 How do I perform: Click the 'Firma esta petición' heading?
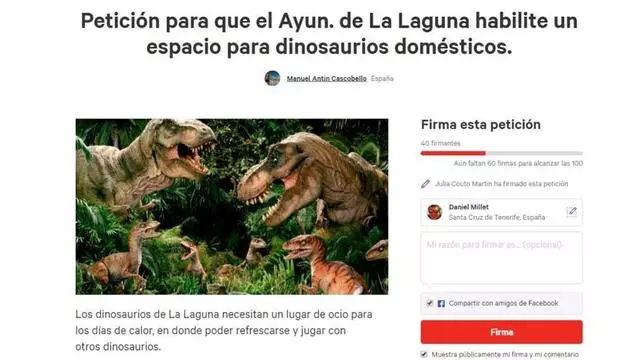click(x=481, y=124)
